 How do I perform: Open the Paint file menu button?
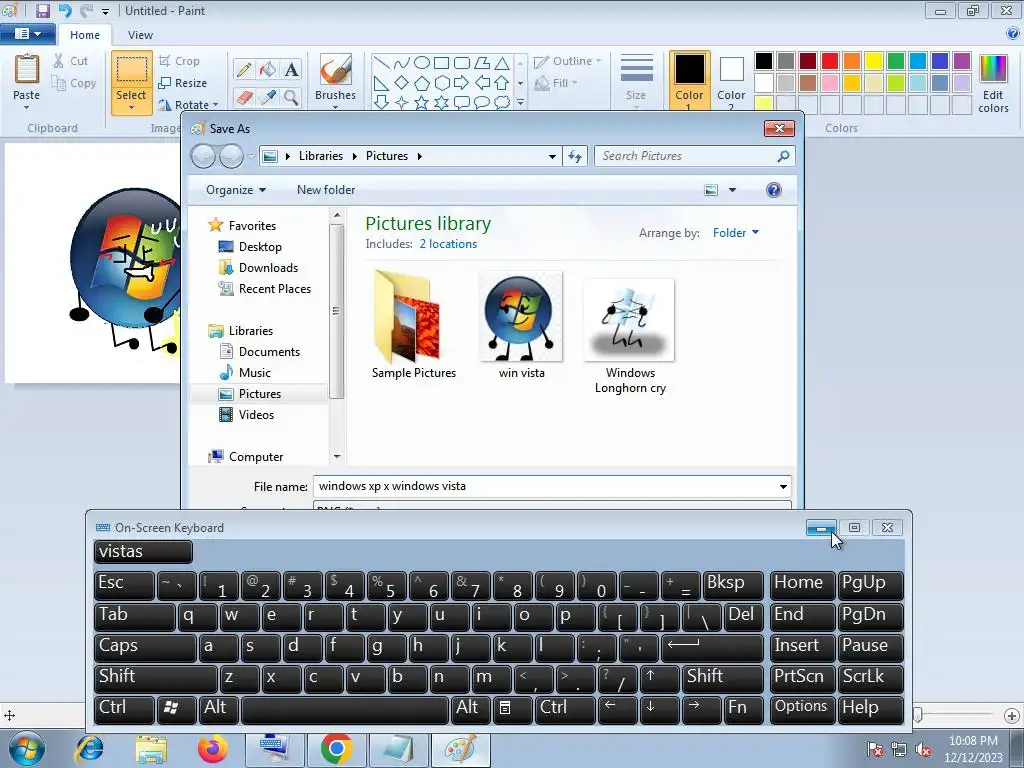coord(27,33)
